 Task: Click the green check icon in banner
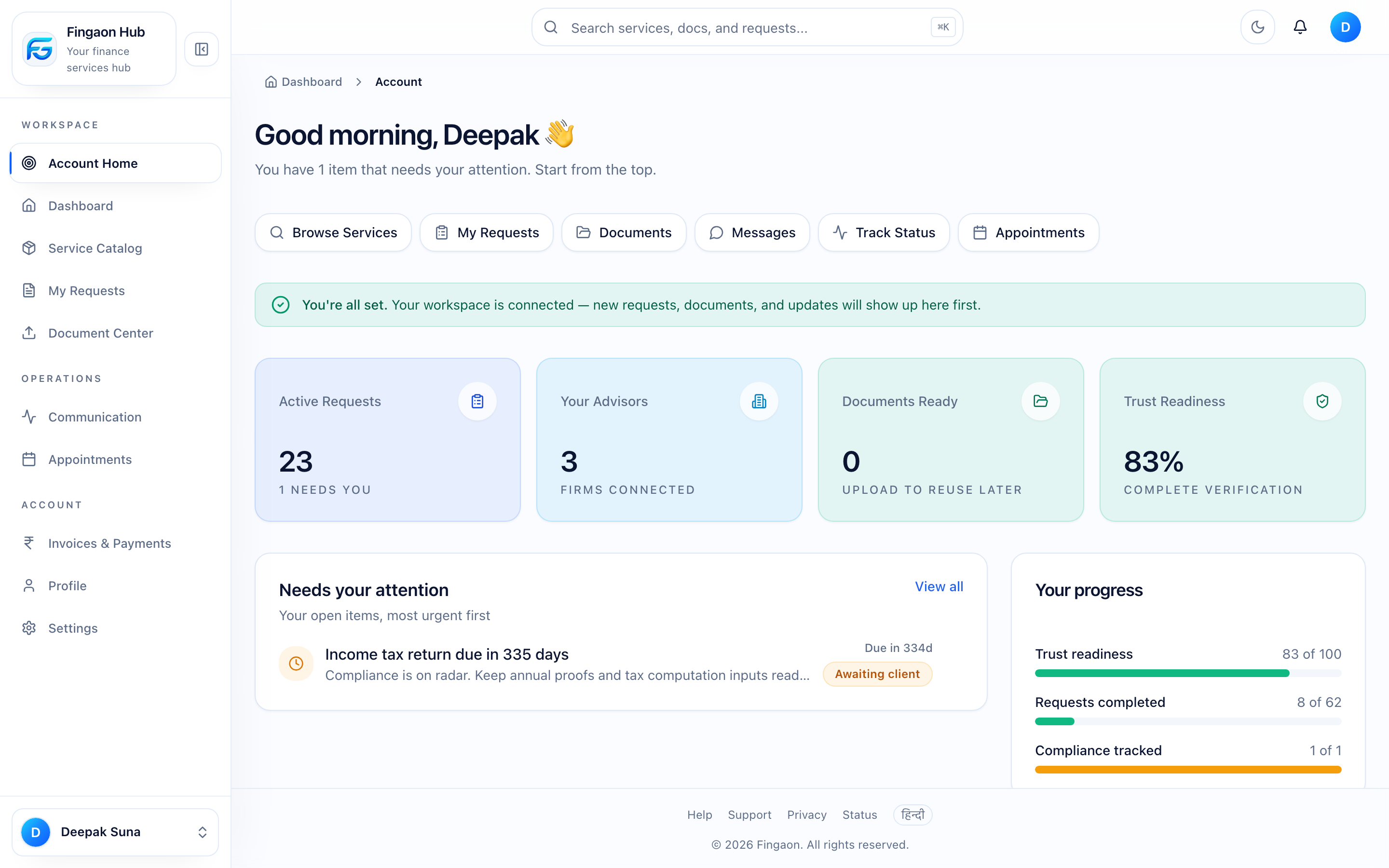pyautogui.click(x=281, y=305)
